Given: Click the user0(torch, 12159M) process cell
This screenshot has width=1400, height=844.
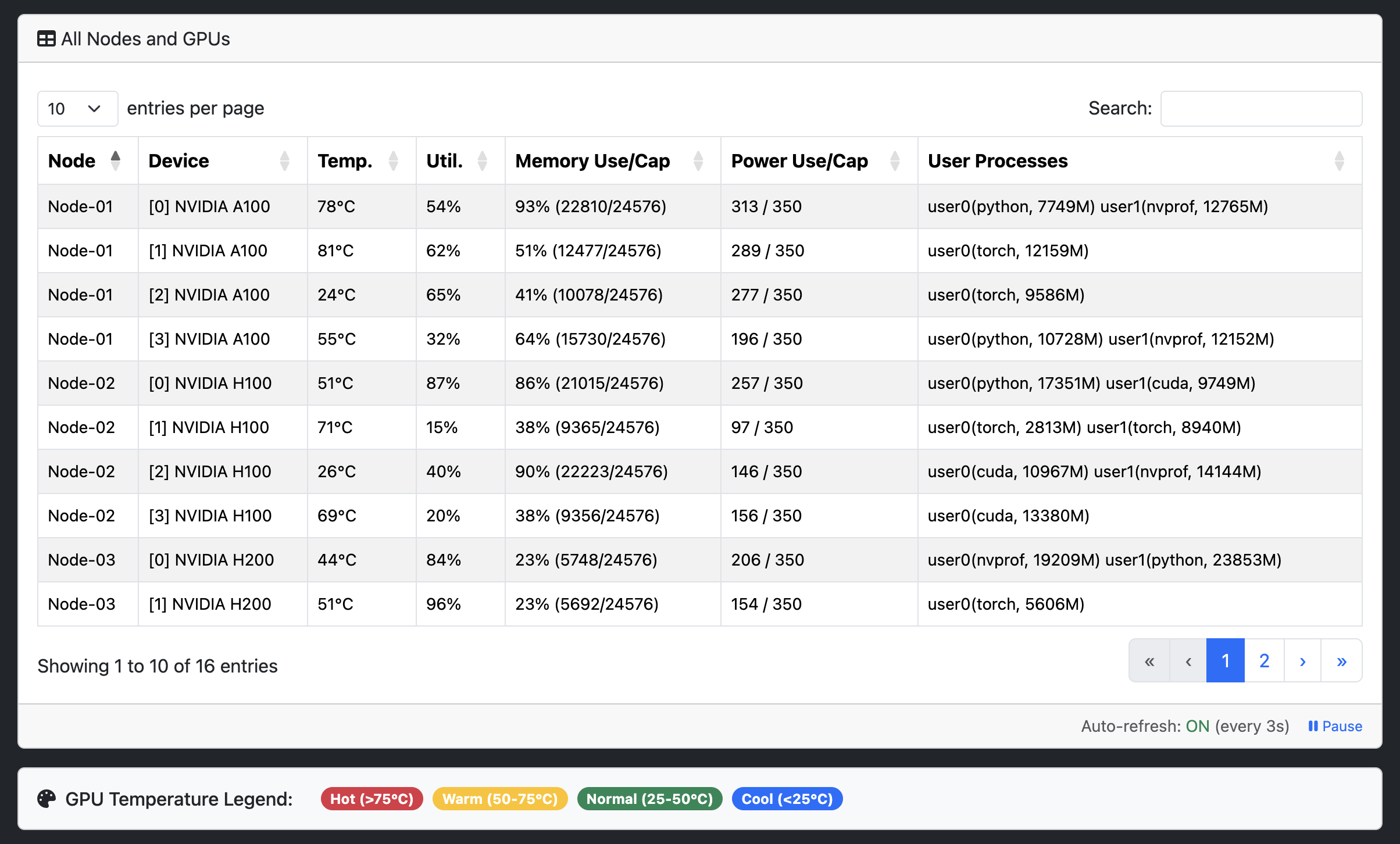Looking at the screenshot, I should (x=1140, y=251).
